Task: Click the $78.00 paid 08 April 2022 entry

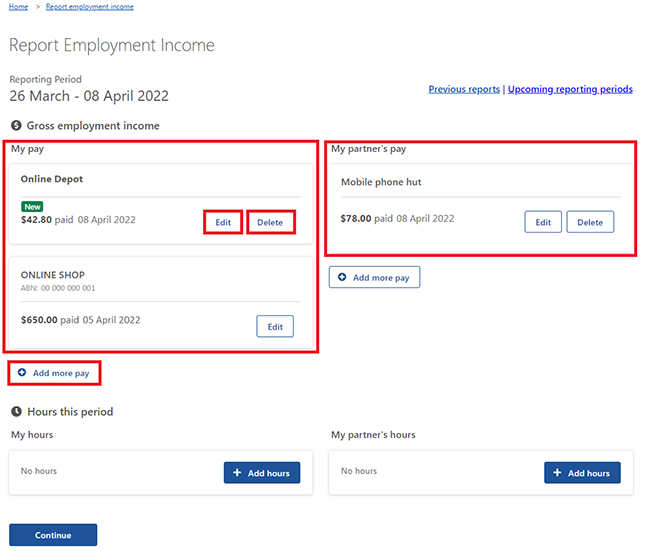Action: click(x=397, y=218)
